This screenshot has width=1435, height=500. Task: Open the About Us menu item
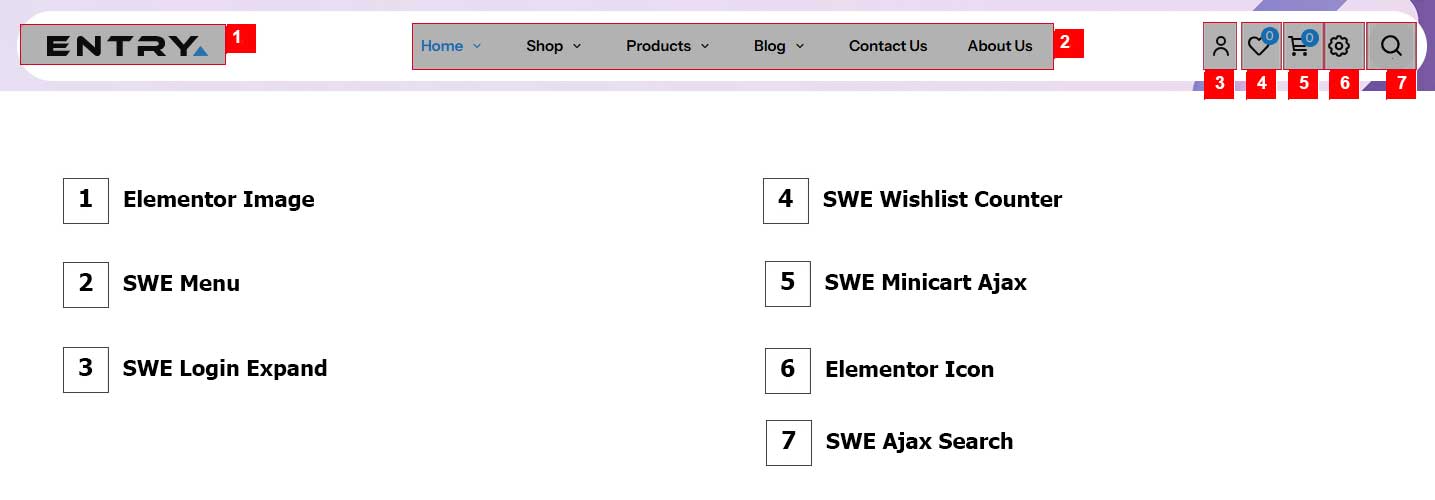(x=1000, y=46)
